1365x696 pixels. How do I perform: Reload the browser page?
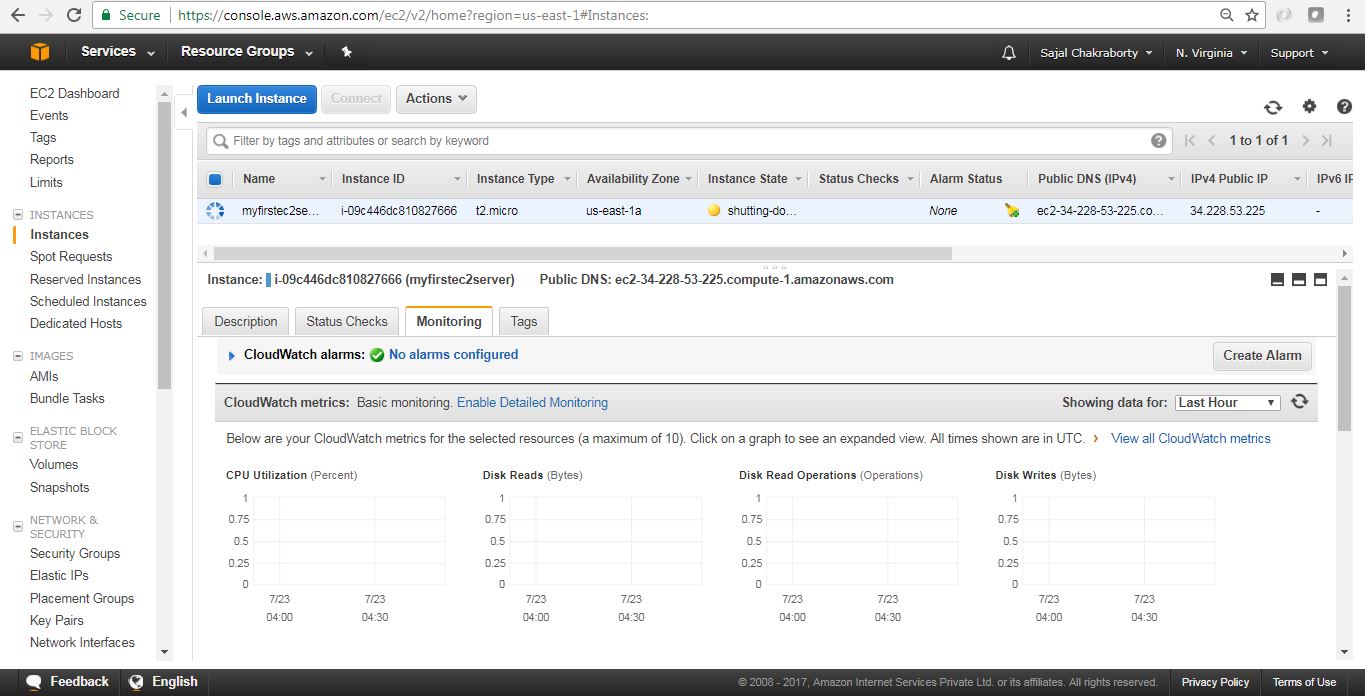[x=74, y=15]
